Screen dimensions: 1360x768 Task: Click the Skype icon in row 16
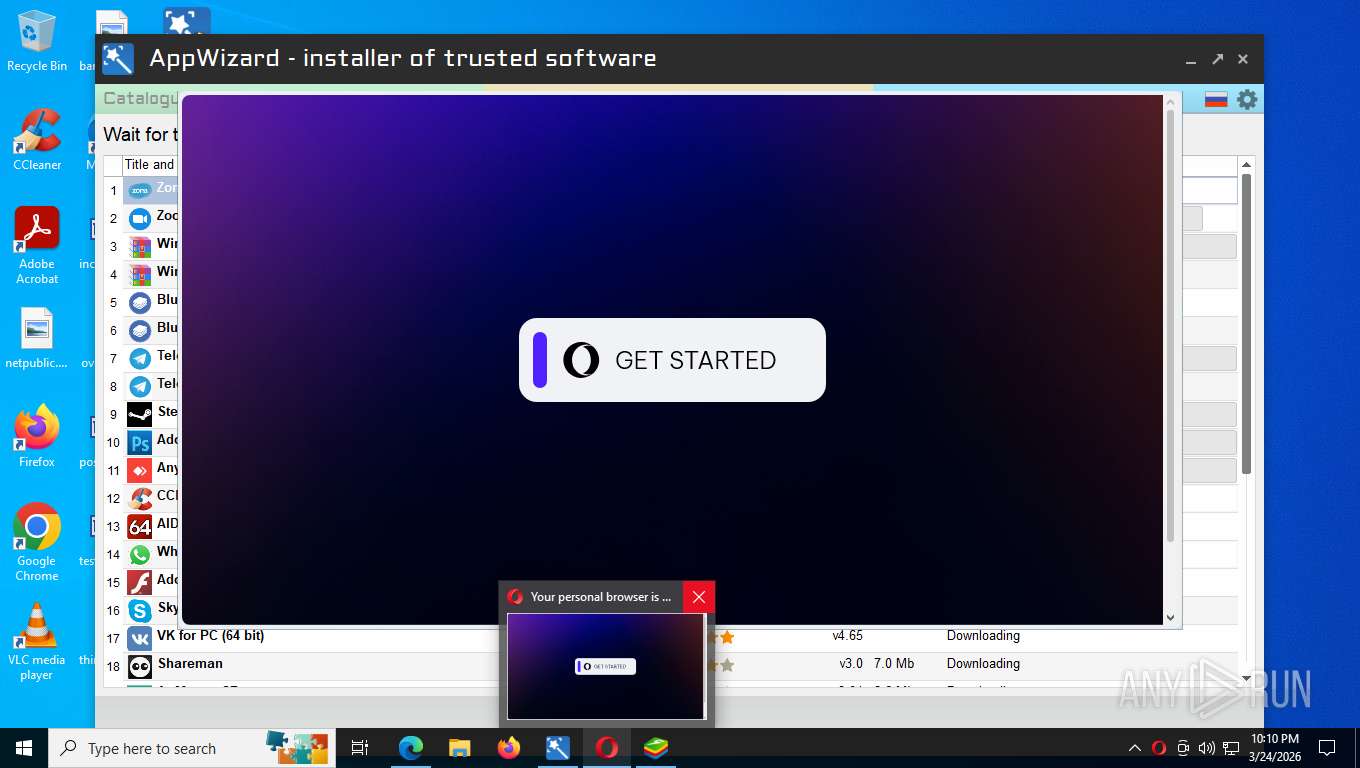[x=140, y=610]
